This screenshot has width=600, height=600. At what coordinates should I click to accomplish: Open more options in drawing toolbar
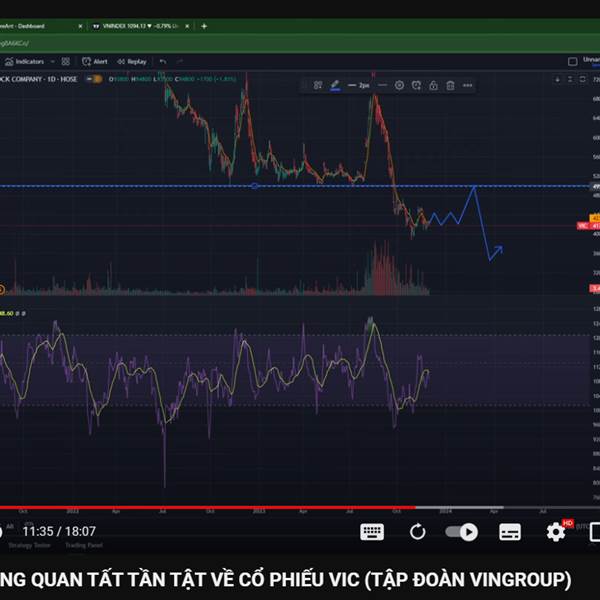click(467, 85)
